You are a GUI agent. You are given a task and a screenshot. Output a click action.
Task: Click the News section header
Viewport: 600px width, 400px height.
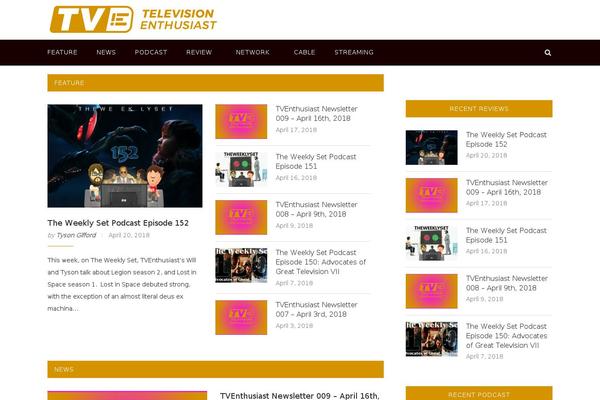point(215,369)
